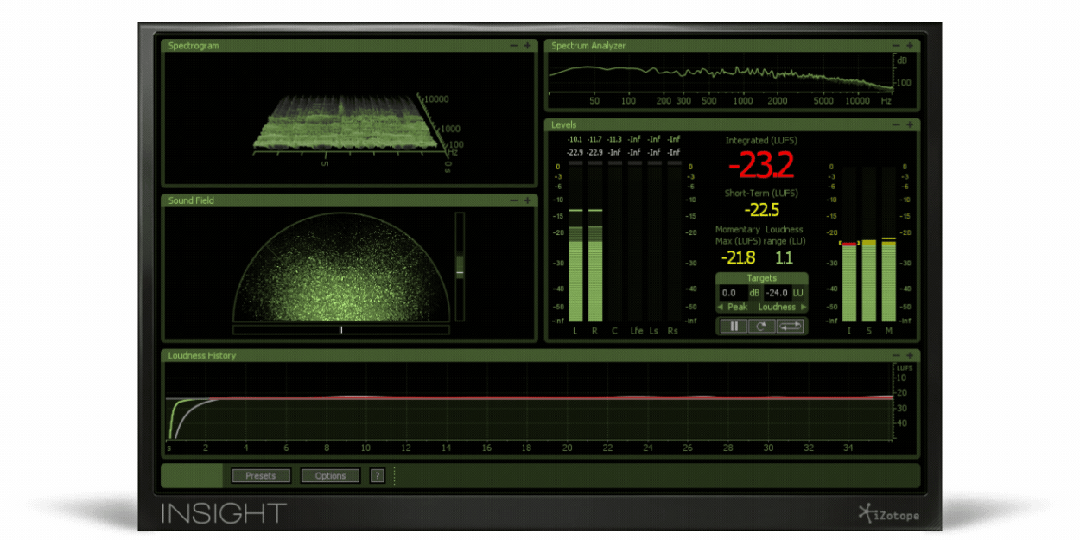Click the Loudness History panel title
This screenshot has width=1080, height=540.
202,355
